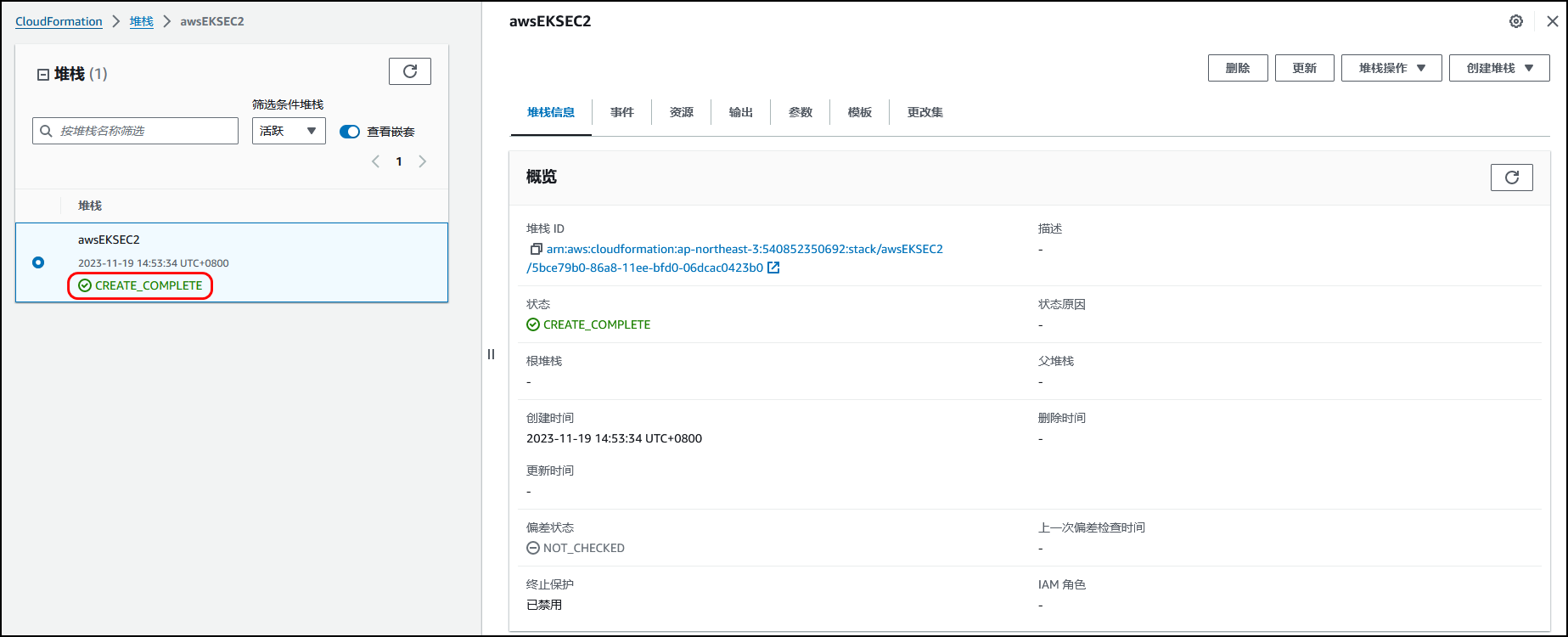Click page number 1 in pagination
Image resolution: width=1568 pixels, height=637 pixels.
coord(399,161)
